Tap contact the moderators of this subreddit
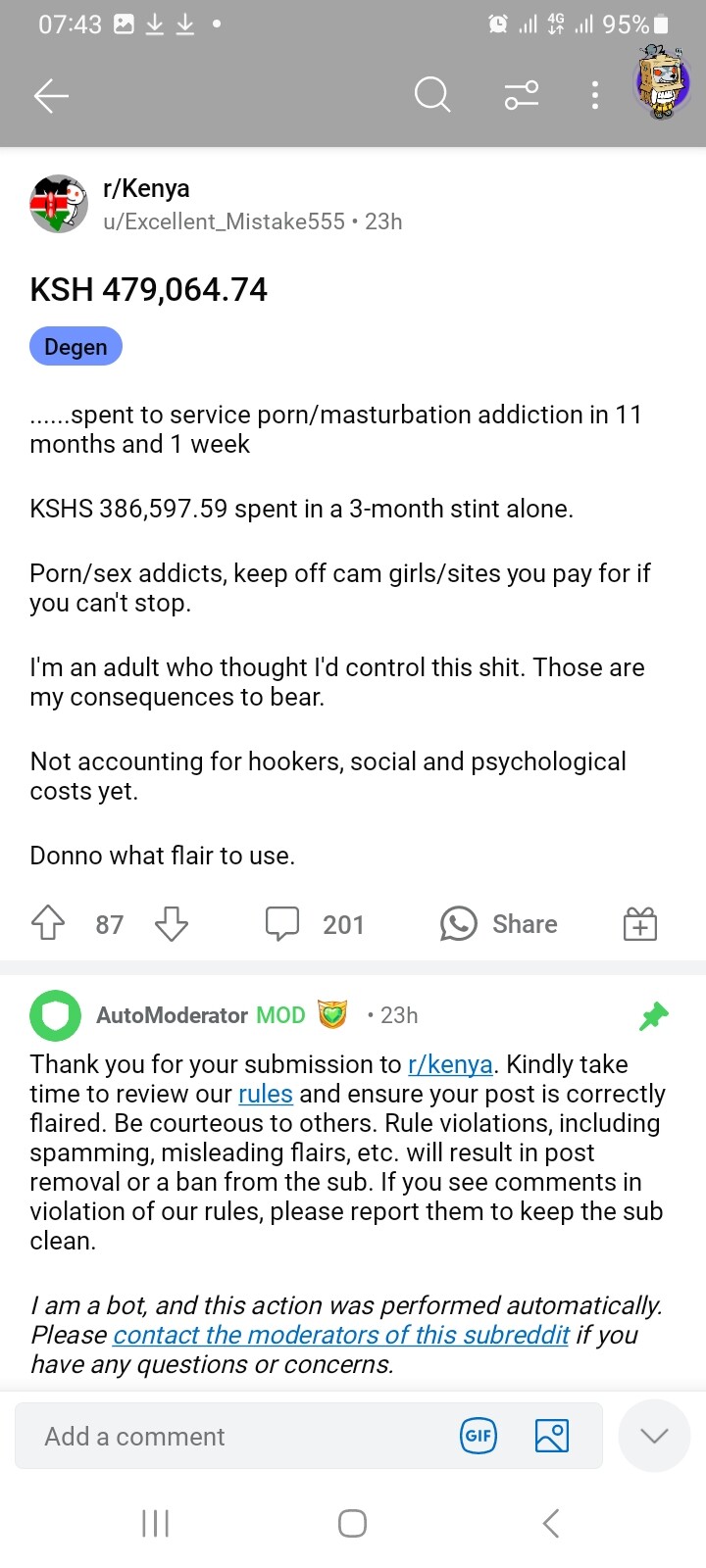Viewport: 706px width, 1568px height. [x=340, y=1335]
